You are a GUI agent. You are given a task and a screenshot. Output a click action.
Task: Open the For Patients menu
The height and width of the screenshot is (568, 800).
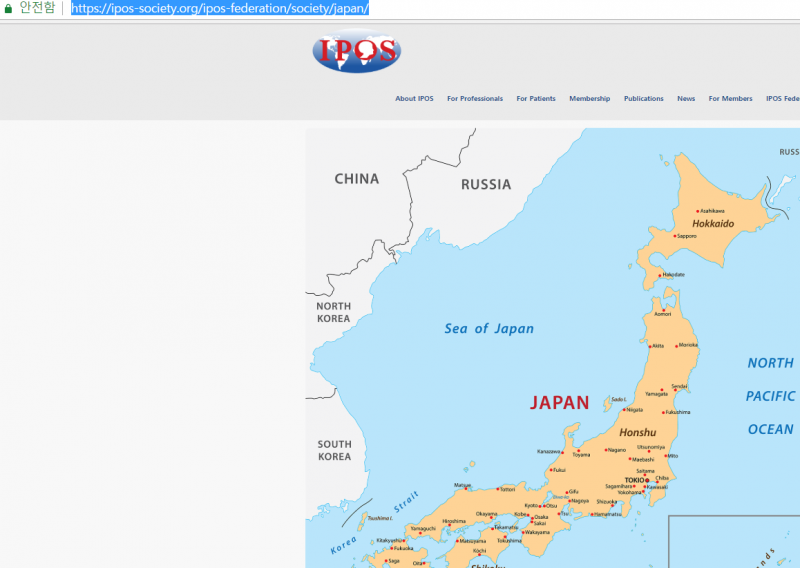pos(536,99)
